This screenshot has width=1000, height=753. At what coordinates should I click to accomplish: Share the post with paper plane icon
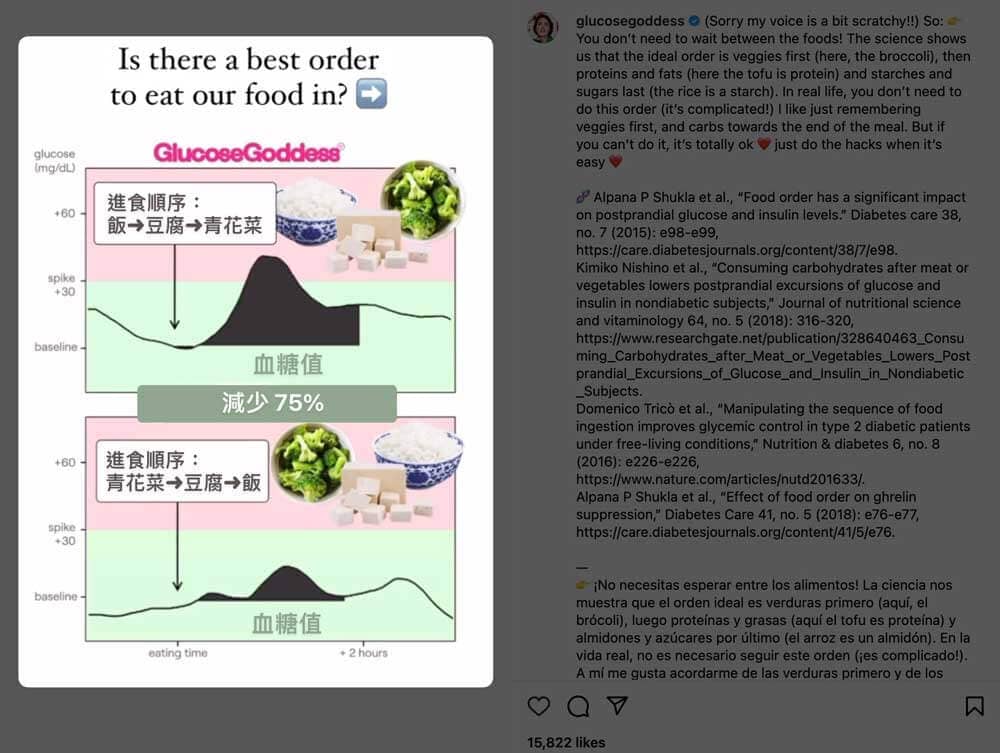pos(617,705)
